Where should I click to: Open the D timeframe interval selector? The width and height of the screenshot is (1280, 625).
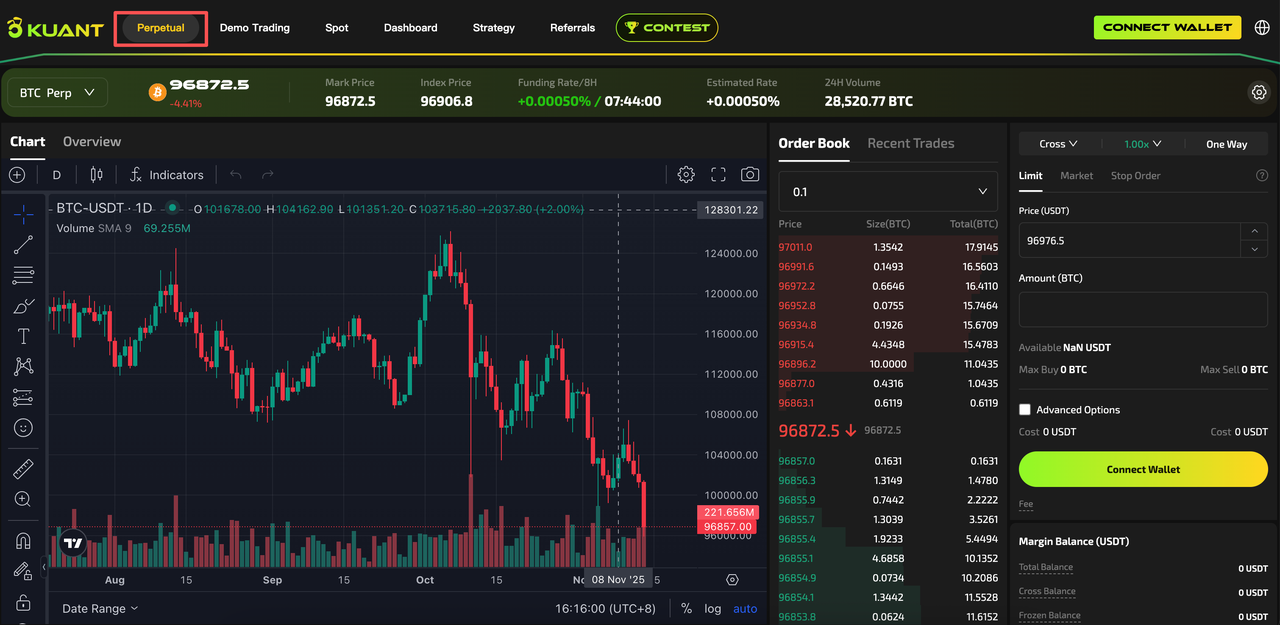[57, 175]
